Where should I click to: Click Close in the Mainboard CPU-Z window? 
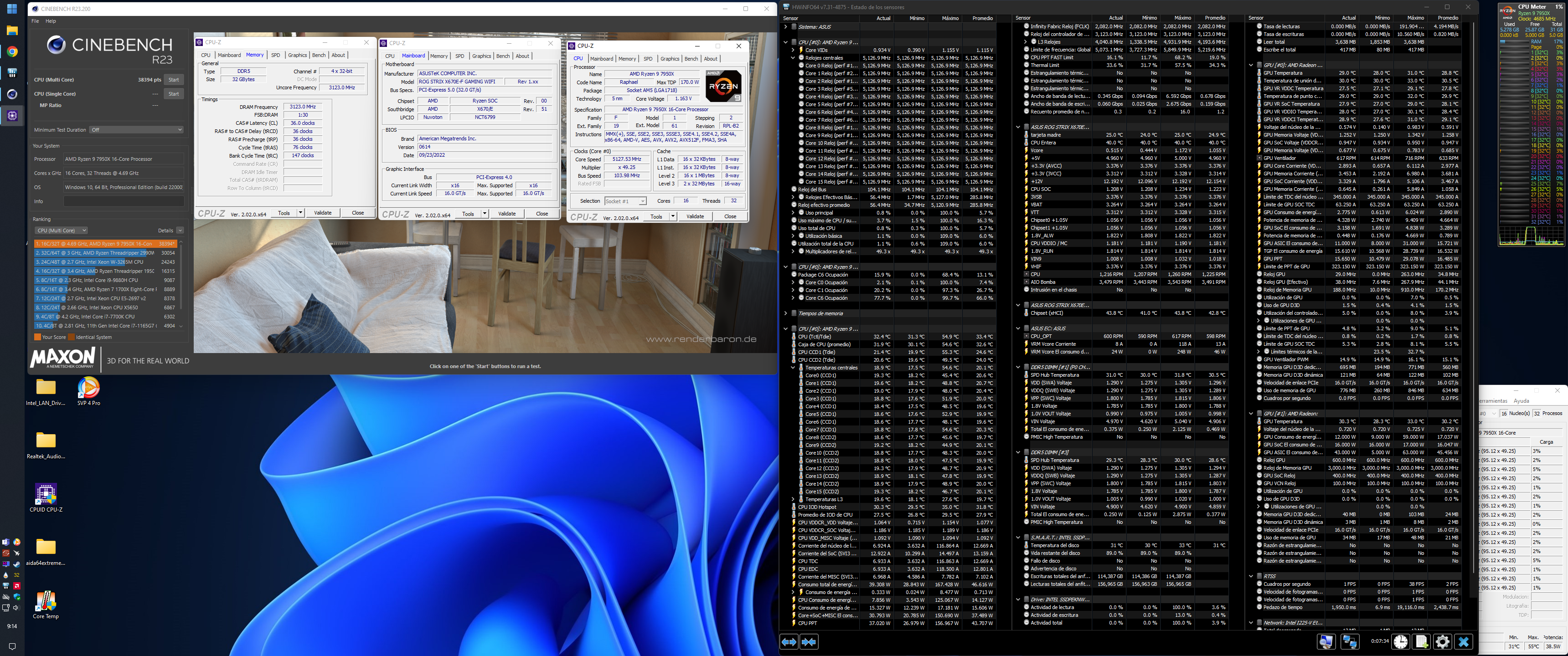point(542,214)
